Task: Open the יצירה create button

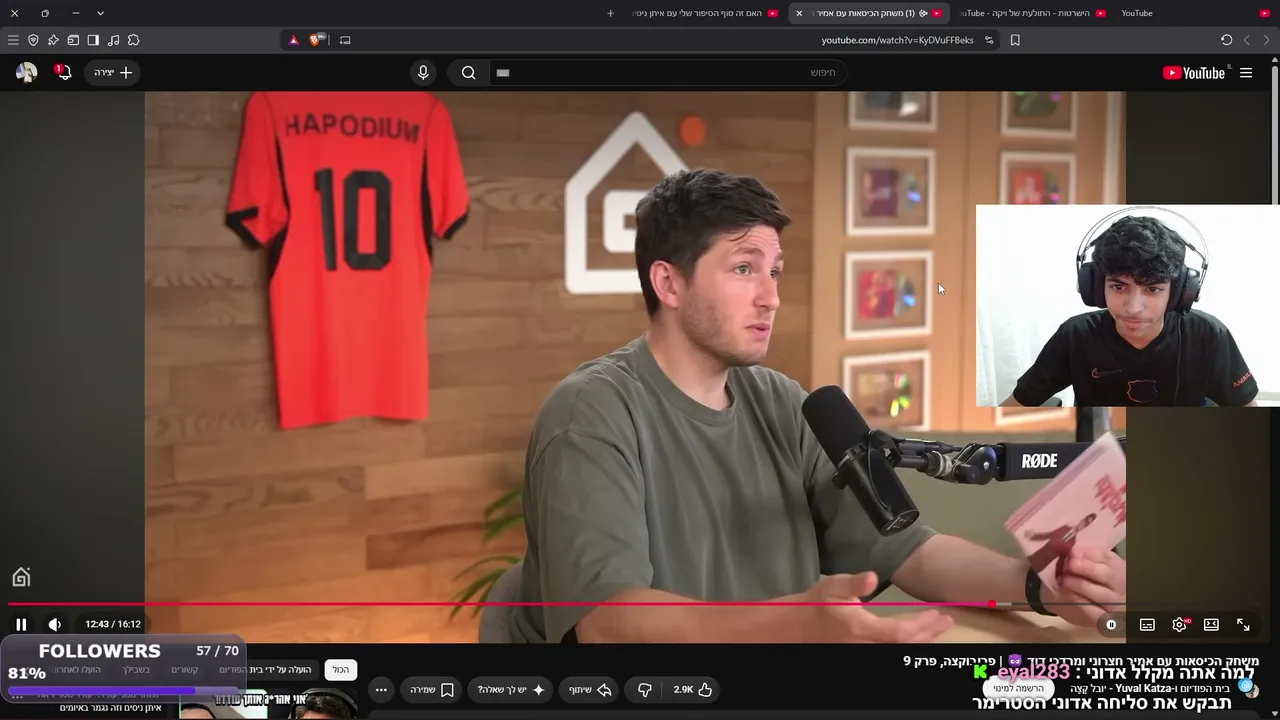Action: [112, 72]
